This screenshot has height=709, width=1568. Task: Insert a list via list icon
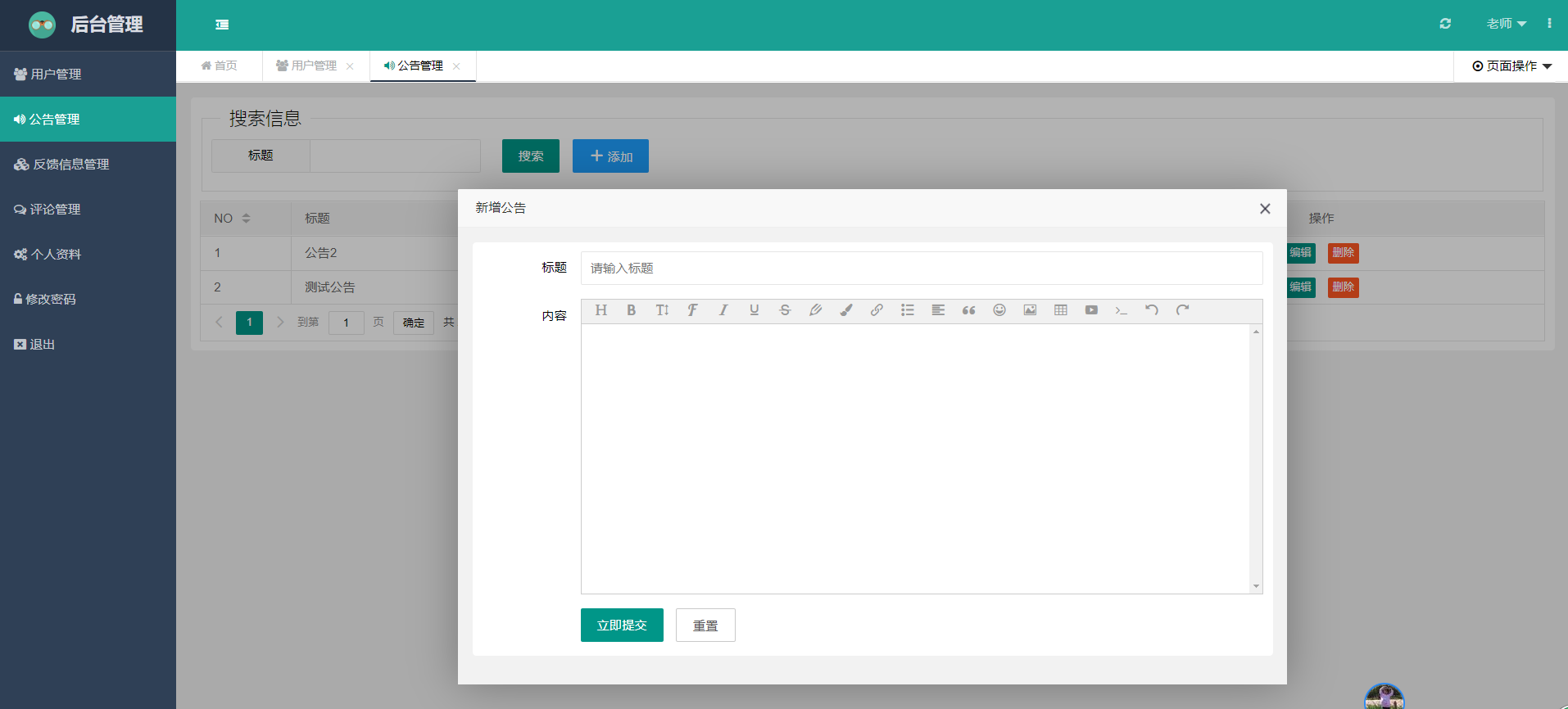click(908, 310)
